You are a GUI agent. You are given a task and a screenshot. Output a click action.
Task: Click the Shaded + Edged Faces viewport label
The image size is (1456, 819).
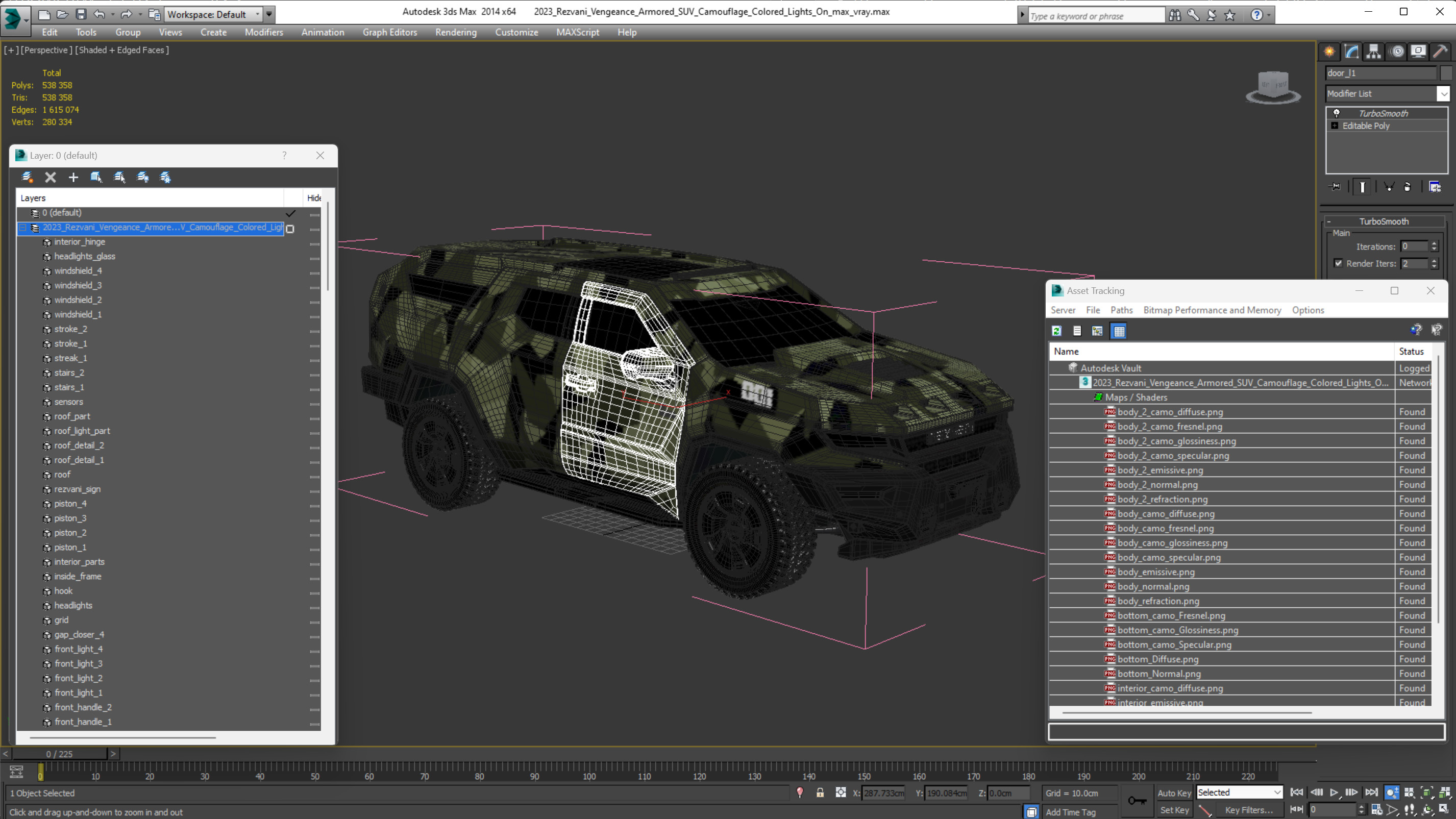click(x=122, y=51)
